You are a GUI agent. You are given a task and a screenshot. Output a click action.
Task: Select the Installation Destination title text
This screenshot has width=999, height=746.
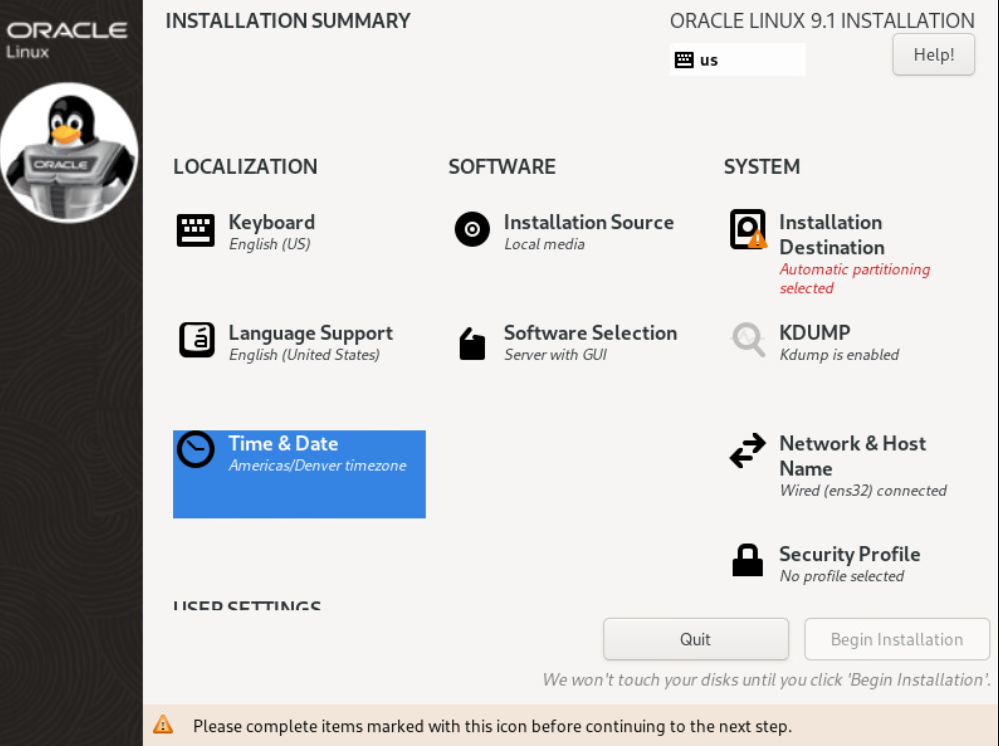click(x=831, y=235)
